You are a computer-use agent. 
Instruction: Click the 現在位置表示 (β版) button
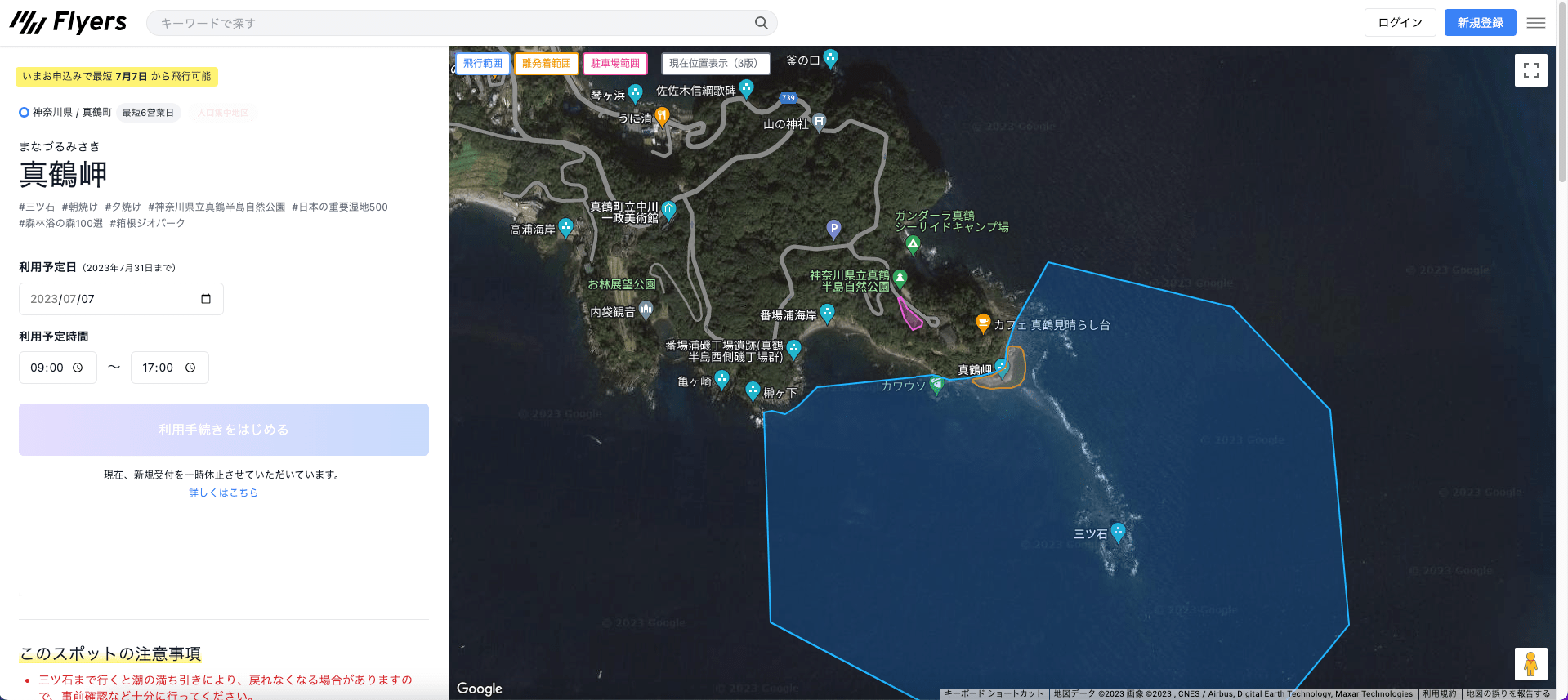pyautogui.click(x=715, y=64)
